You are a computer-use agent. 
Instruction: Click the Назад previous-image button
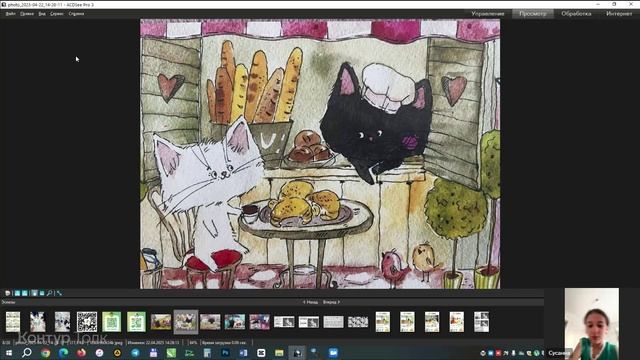pos(310,302)
